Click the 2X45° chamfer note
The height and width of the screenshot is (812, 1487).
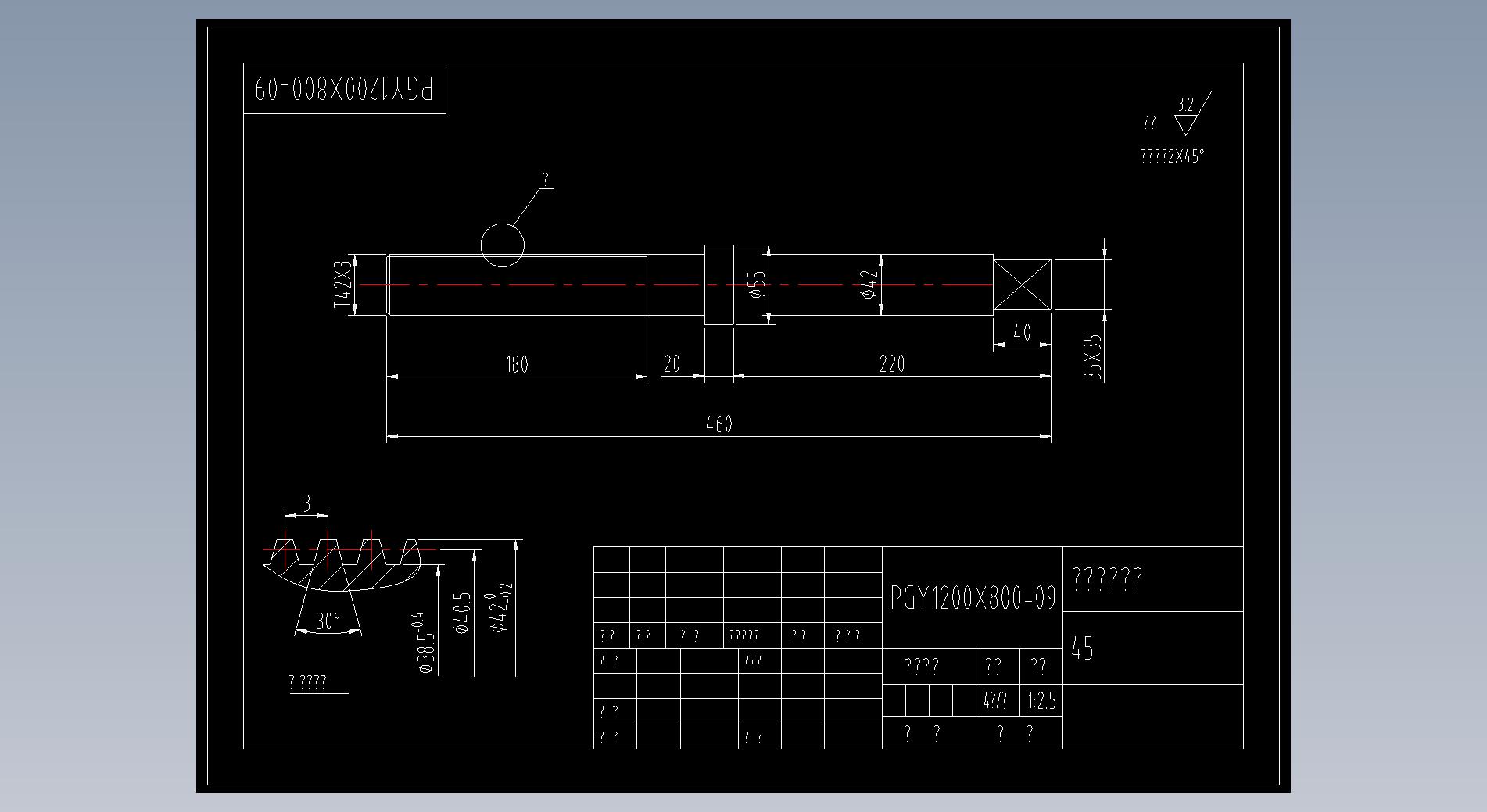1172,156
